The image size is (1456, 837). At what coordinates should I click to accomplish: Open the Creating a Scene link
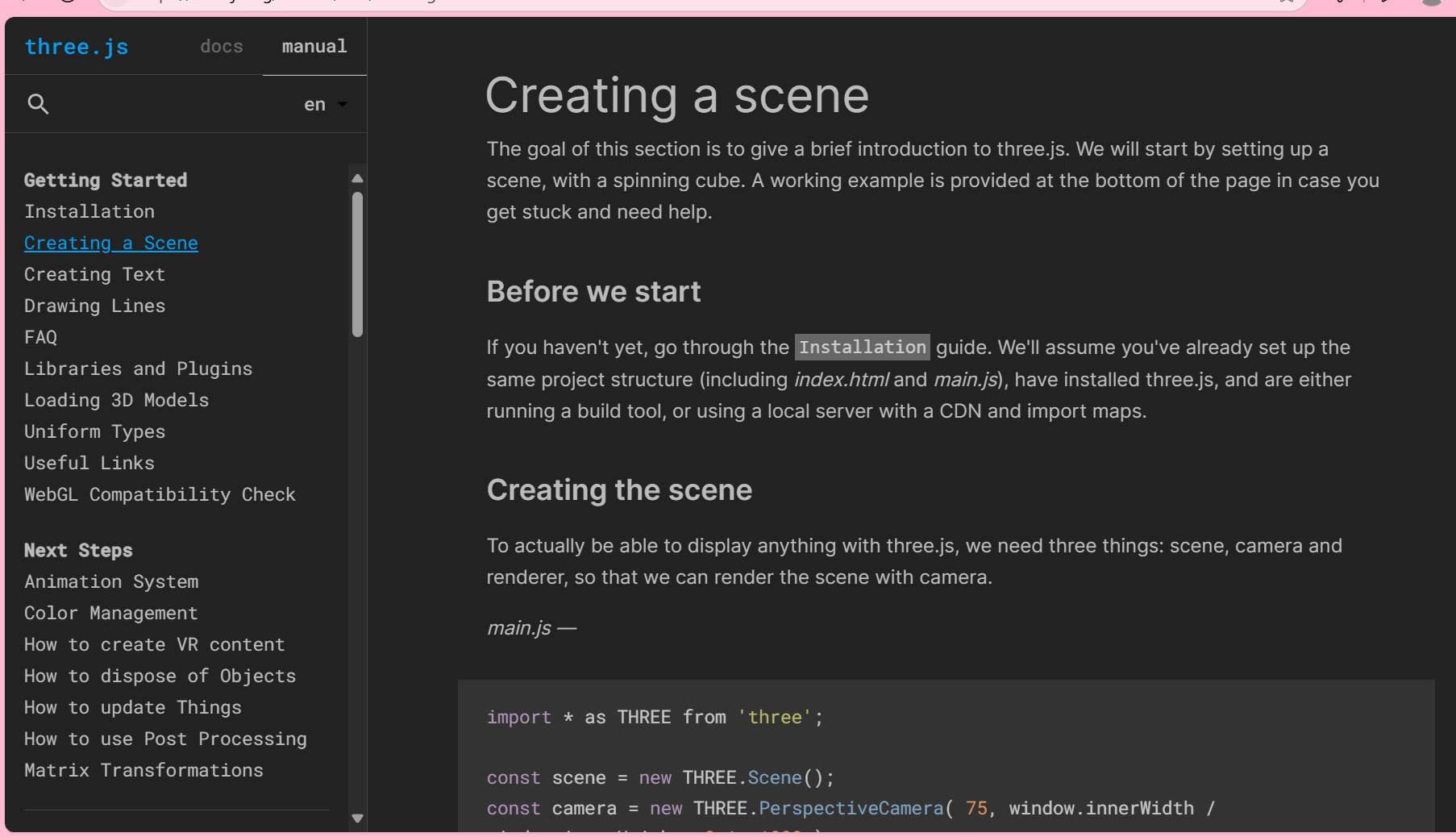coord(111,243)
